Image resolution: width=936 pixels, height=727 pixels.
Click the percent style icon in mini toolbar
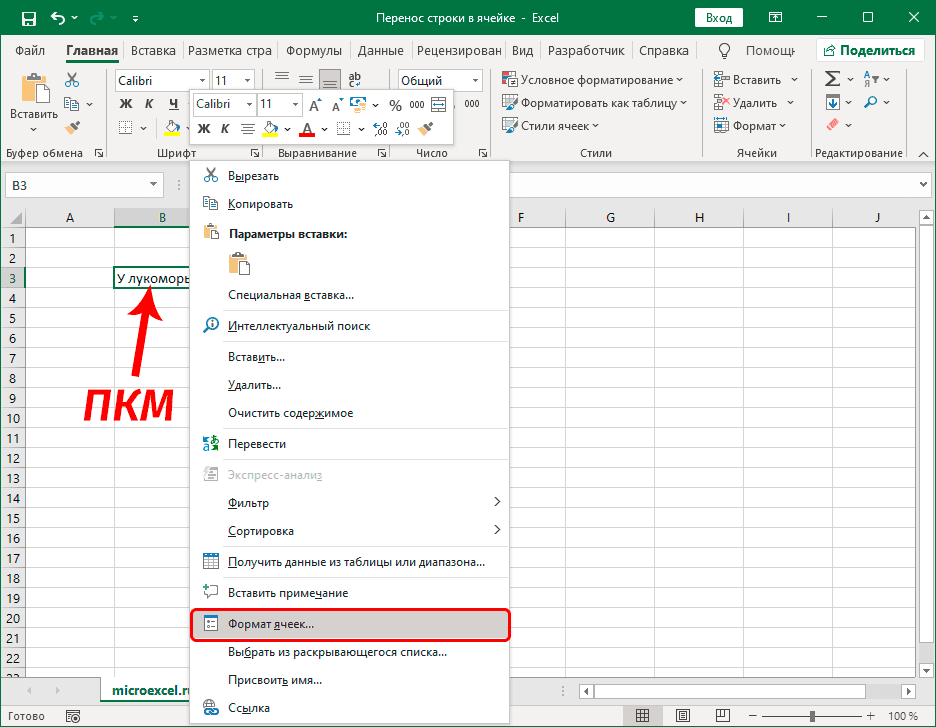click(x=395, y=104)
